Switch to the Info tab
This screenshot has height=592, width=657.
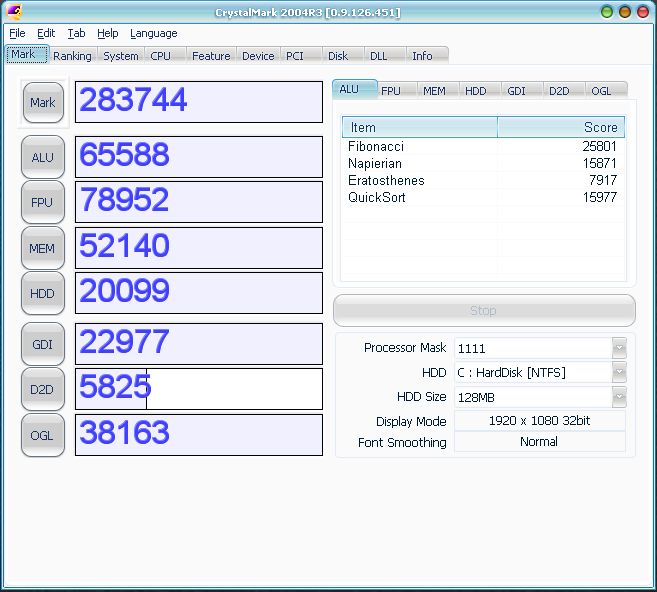click(x=427, y=56)
